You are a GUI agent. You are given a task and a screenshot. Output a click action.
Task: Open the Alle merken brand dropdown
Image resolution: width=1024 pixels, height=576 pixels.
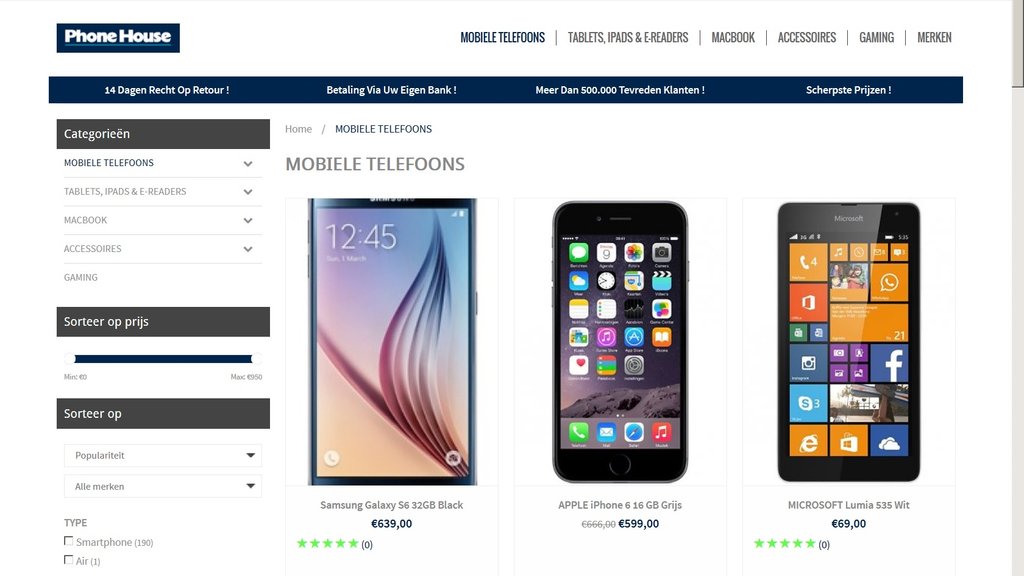tap(163, 487)
